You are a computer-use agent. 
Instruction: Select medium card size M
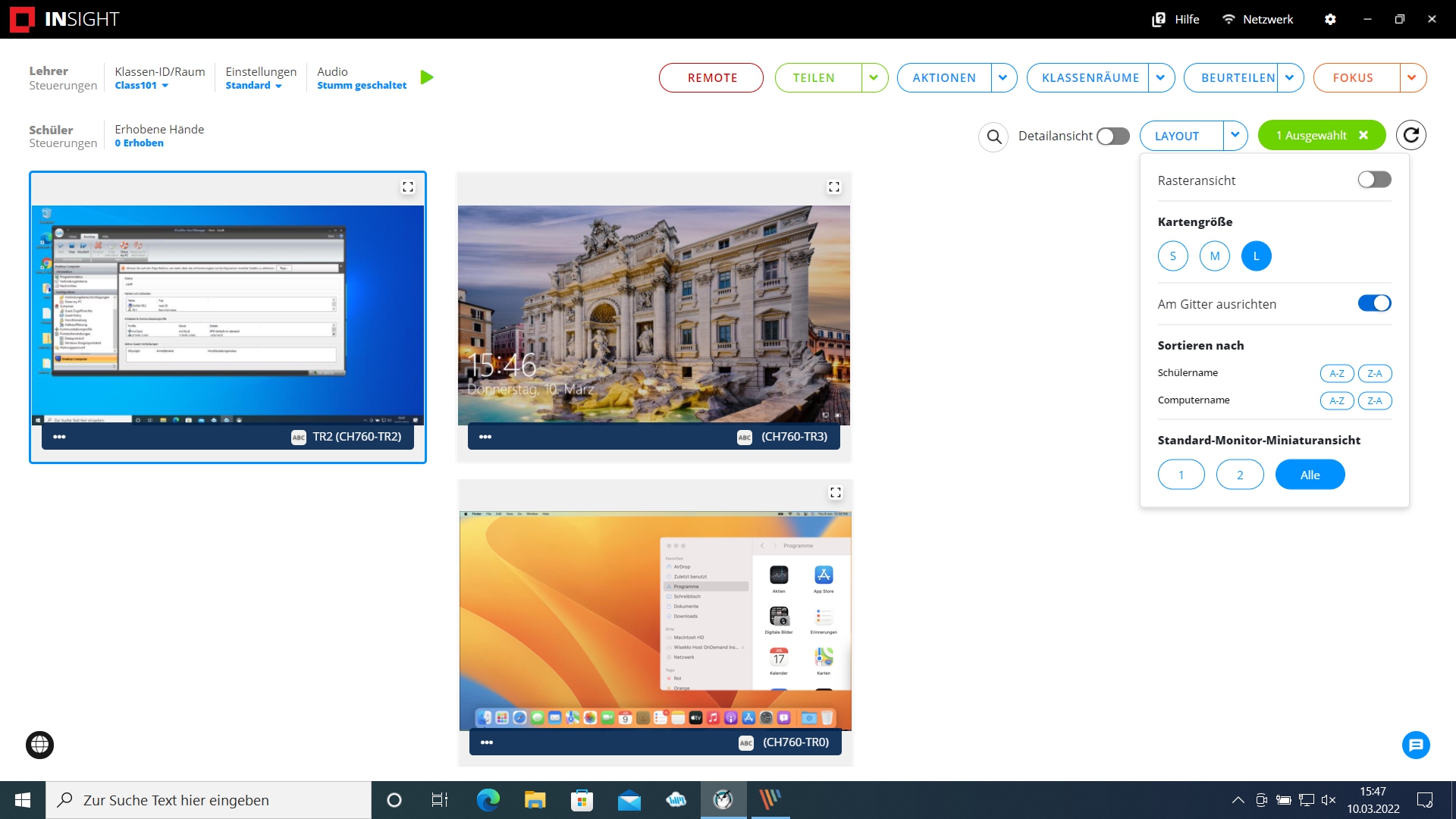tap(1214, 256)
